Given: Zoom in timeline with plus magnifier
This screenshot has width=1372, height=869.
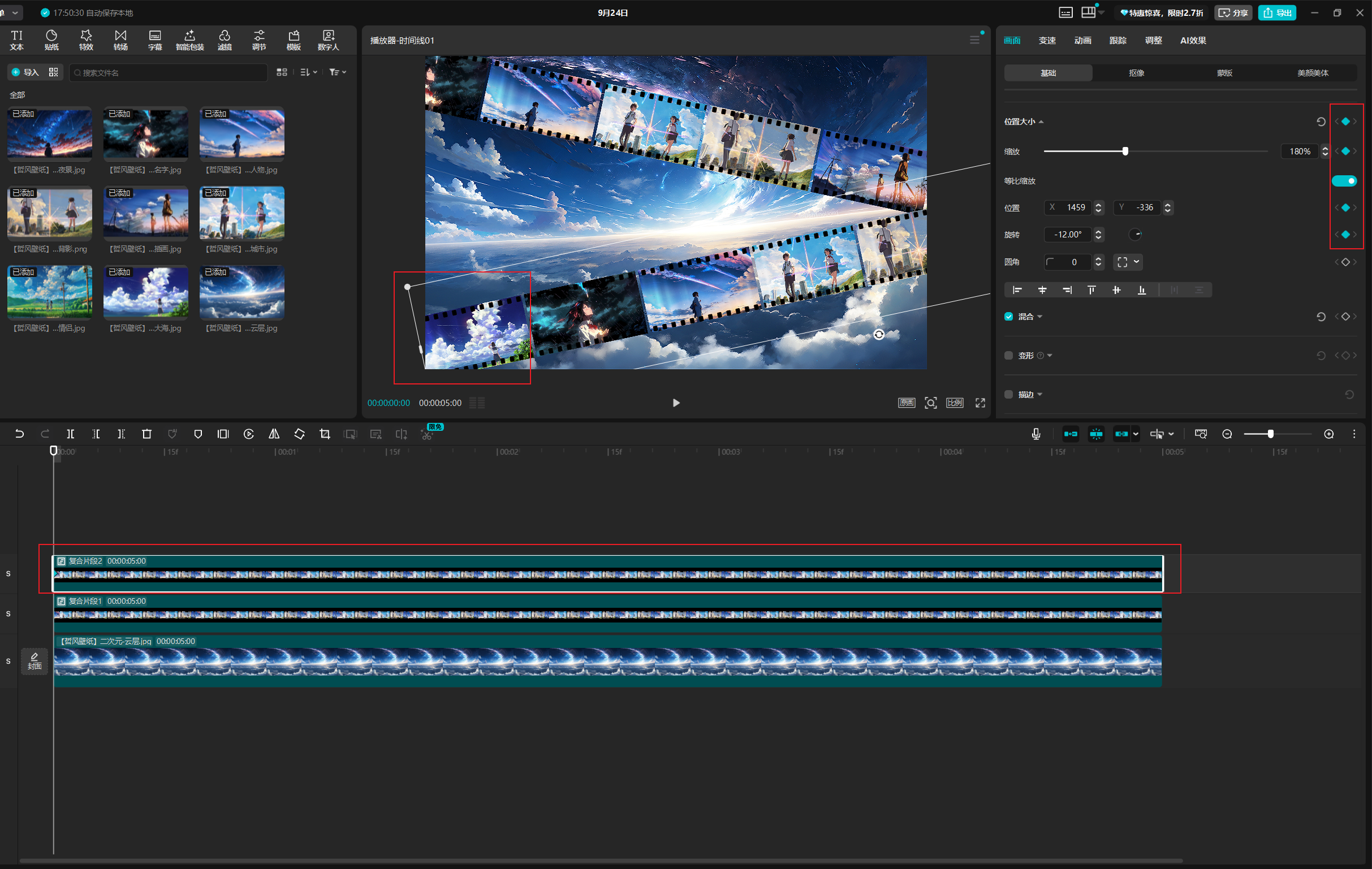Looking at the screenshot, I should [x=1328, y=434].
